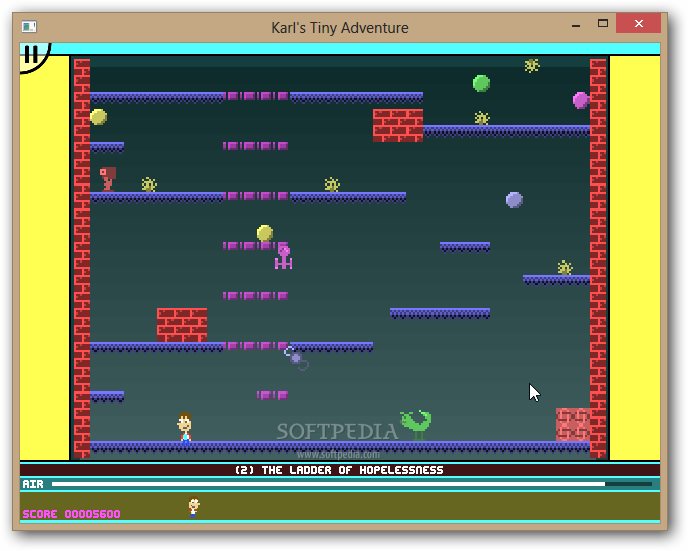The image size is (688, 551).
Task: Click the level title Ladder of Hopelessness
Action: (x=339, y=470)
